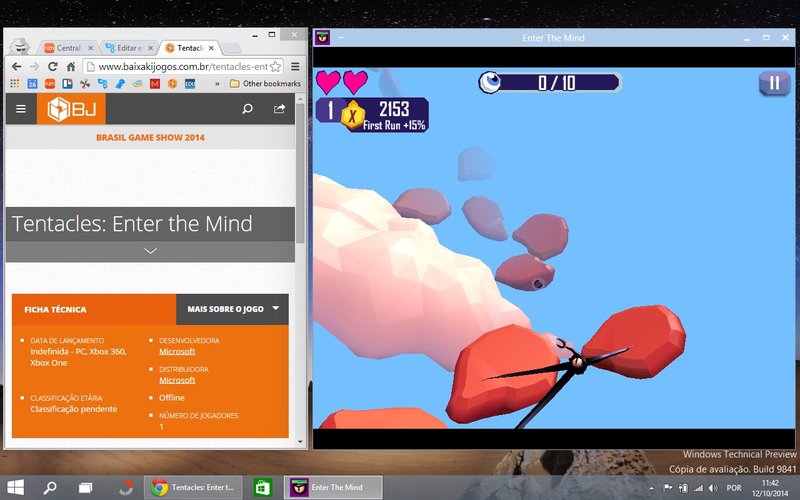
Task: Bookmark this page with the star icon
Action: click(276, 66)
